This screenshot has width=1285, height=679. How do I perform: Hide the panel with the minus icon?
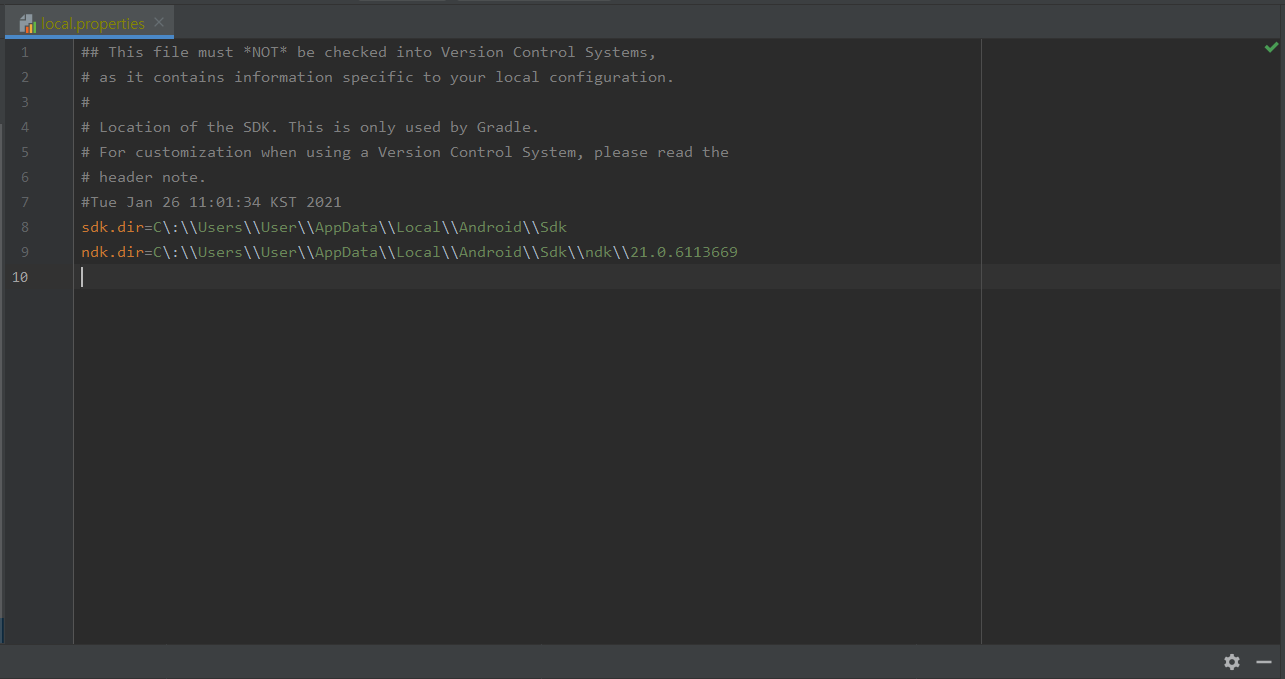click(1264, 662)
